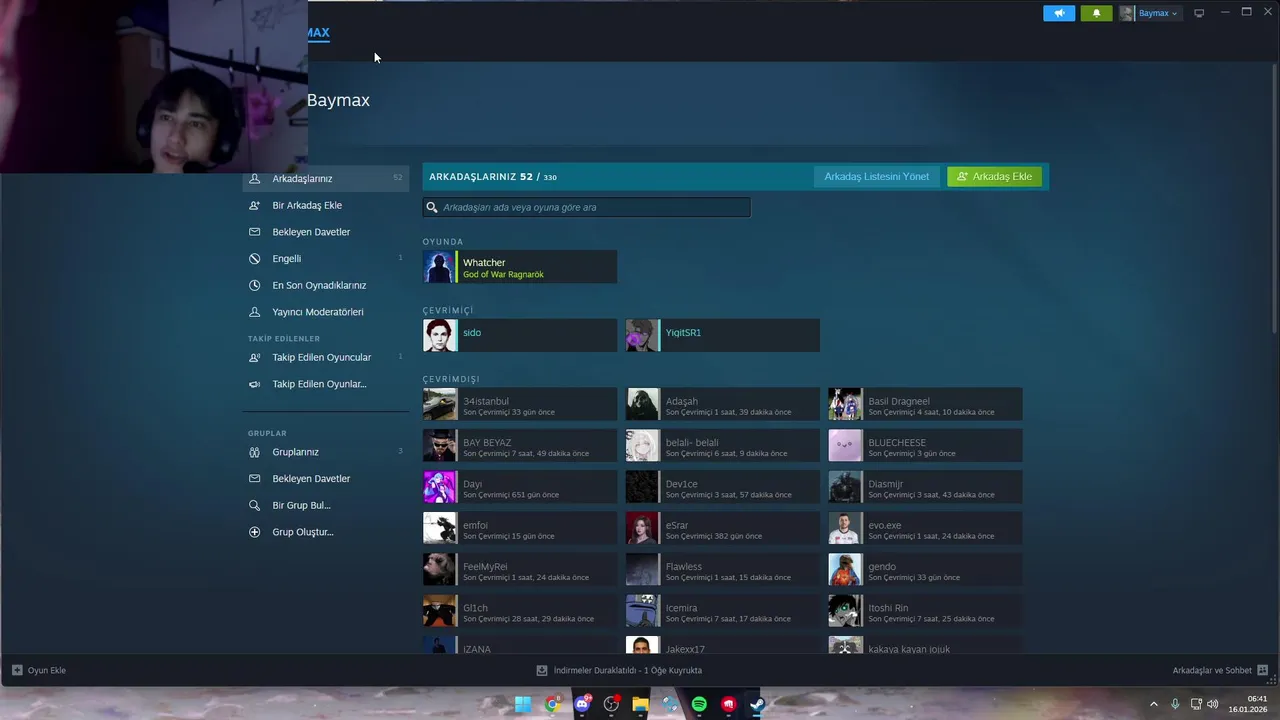Open Spotify from the taskbar
Viewport: 1280px width, 720px height.
click(699, 704)
